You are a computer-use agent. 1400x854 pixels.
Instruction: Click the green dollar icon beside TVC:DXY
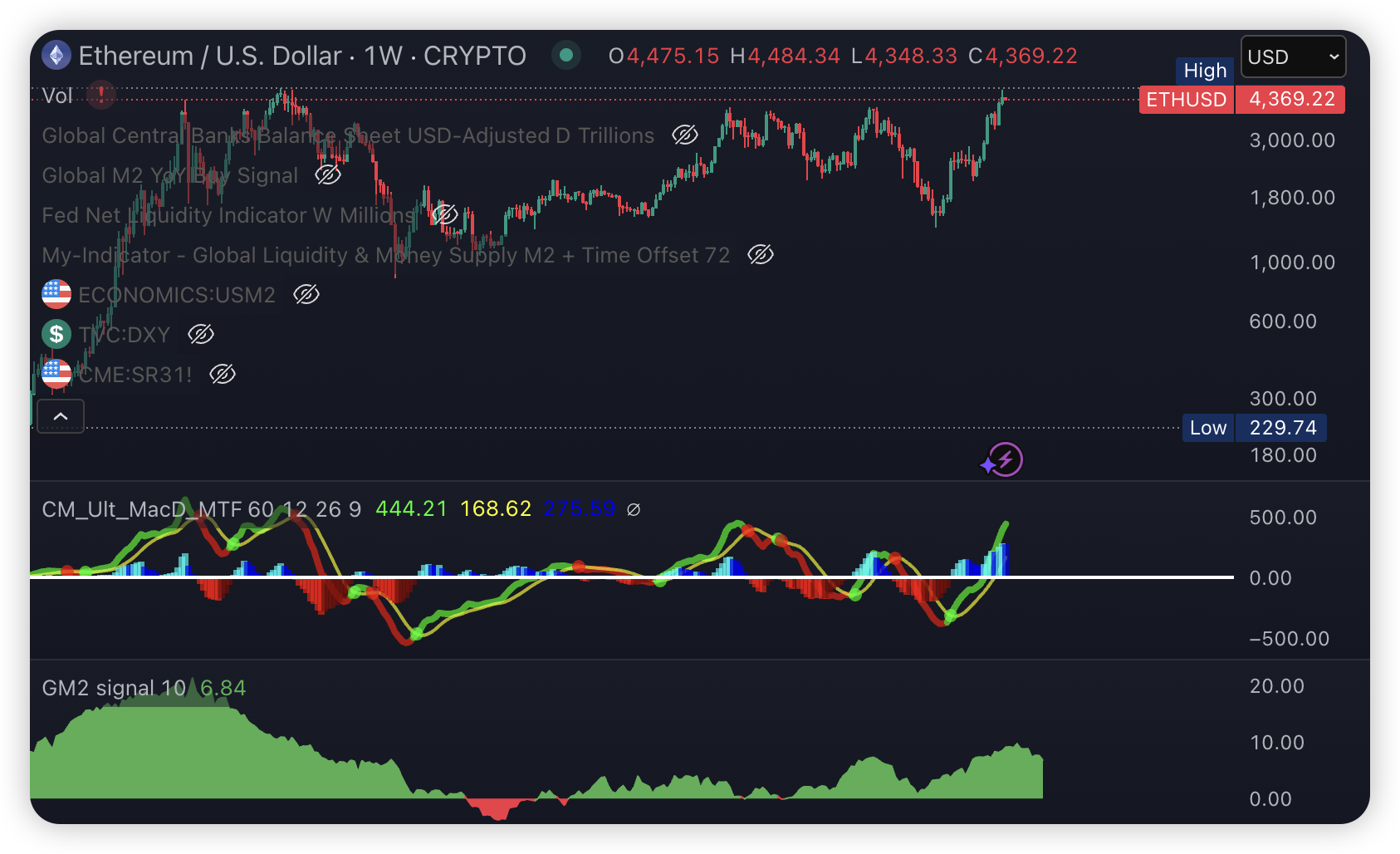56,335
